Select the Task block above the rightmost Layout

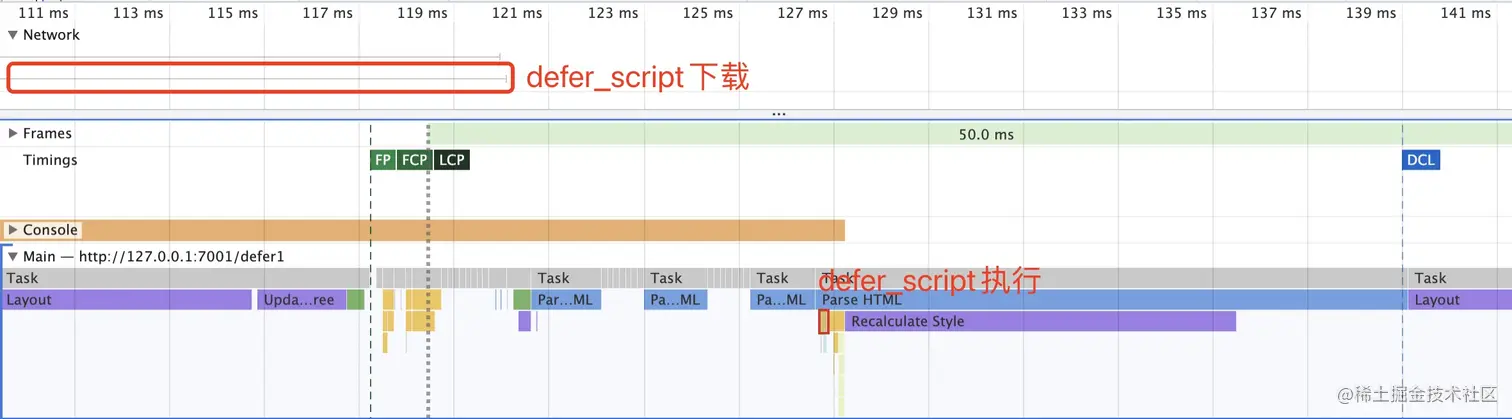pyautogui.click(x=1460, y=278)
